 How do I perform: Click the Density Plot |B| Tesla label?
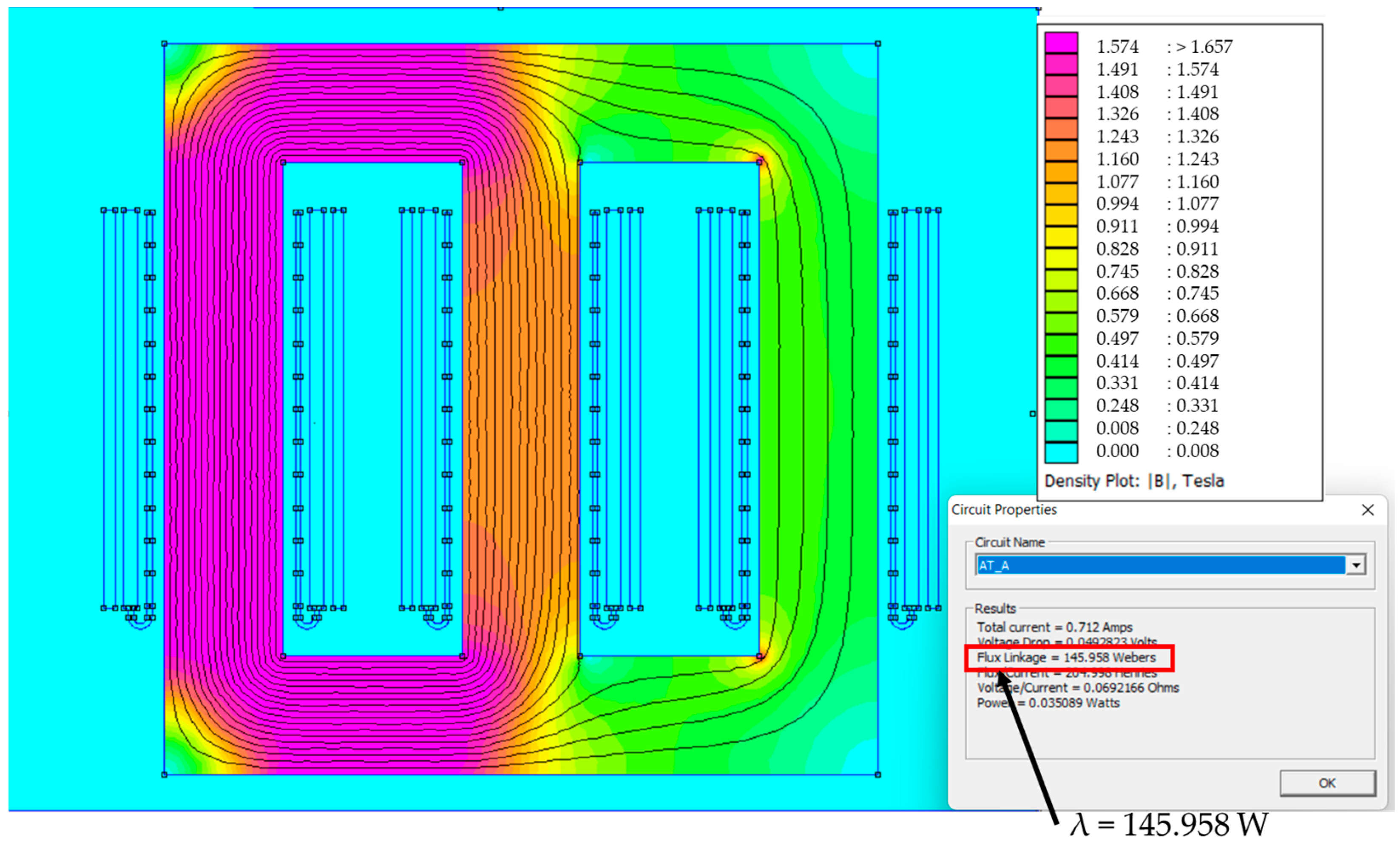tap(1134, 481)
